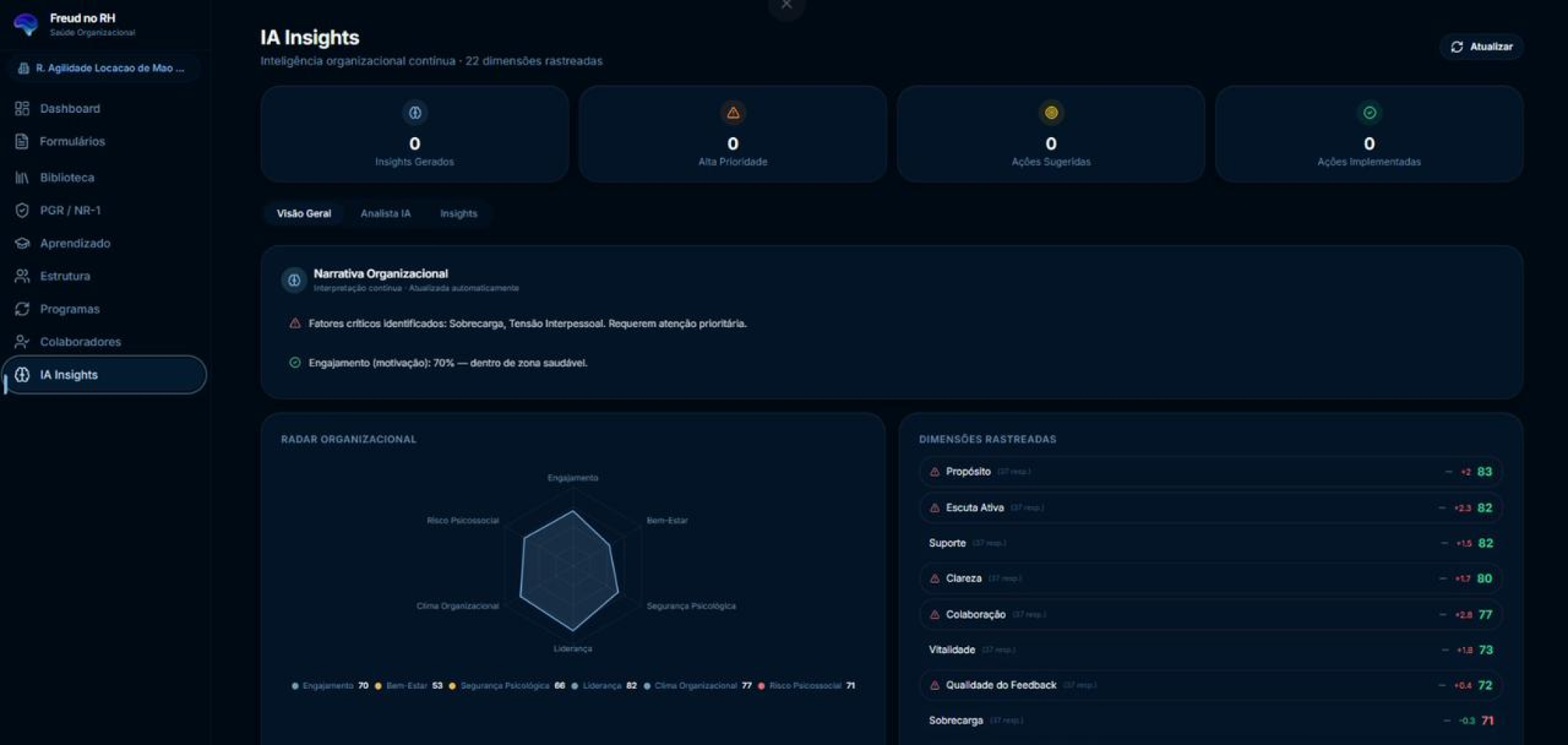Click the Segurança Psicológica axis label on radar
This screenshot has width=1568, height=745.
(x=691, y=606)
